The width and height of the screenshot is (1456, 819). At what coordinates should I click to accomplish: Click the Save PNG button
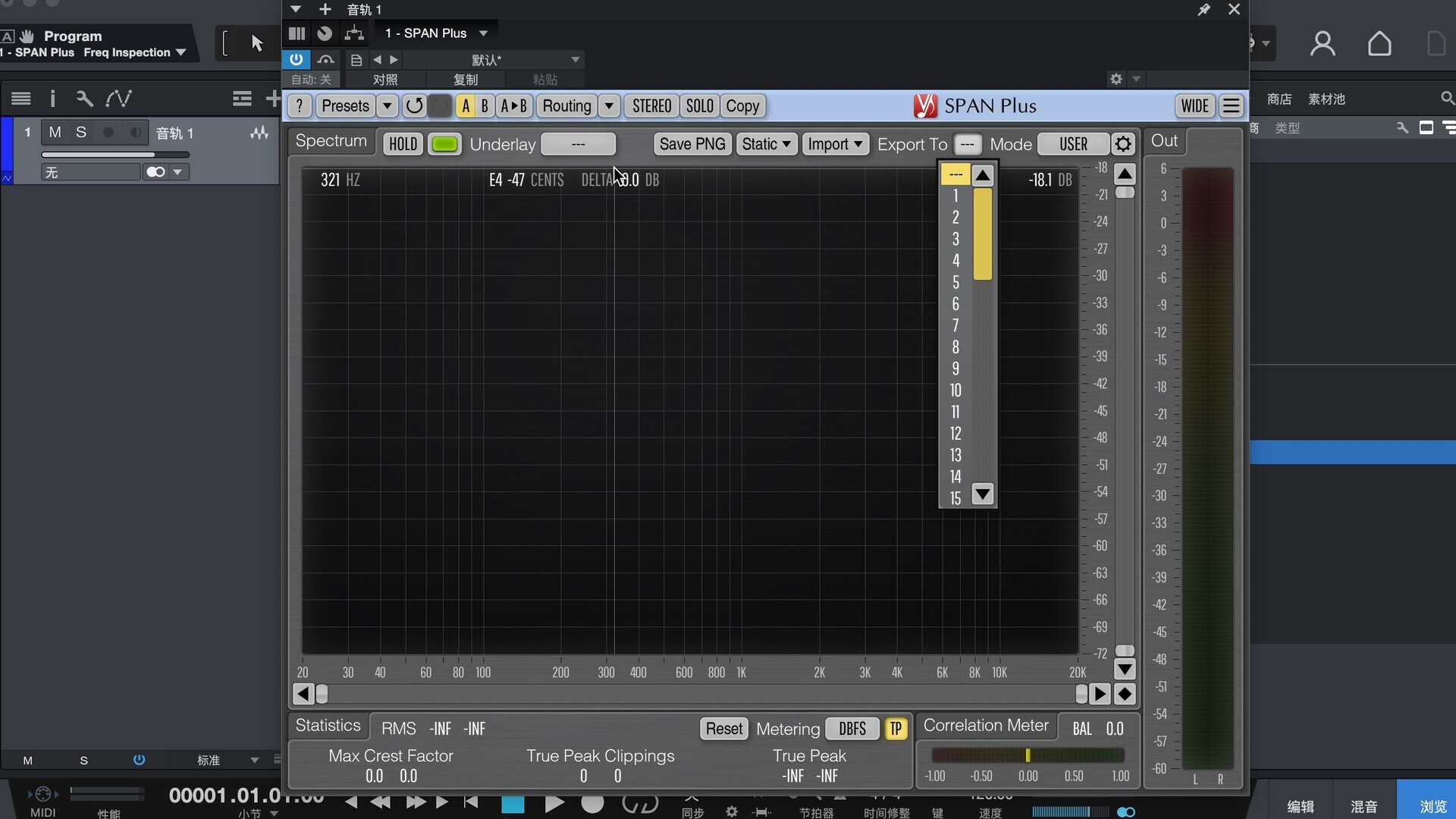click(x=692, y=144)
